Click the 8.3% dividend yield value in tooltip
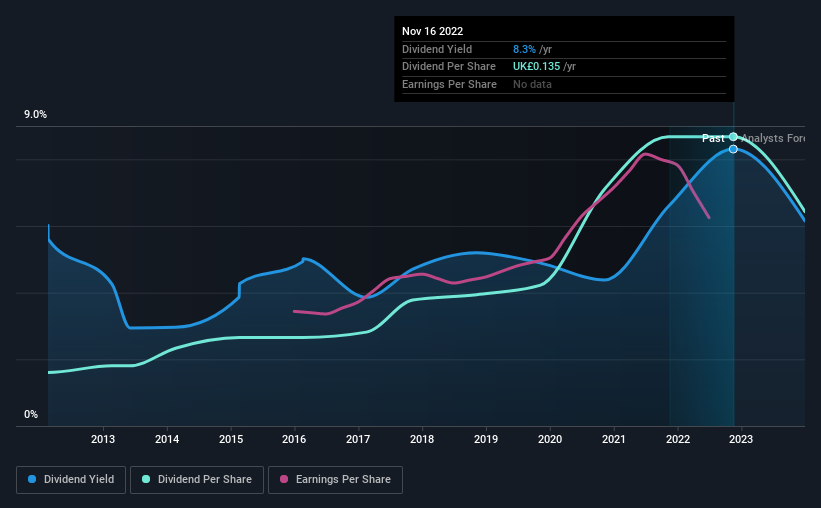The image size is (821, 508). 523,49
